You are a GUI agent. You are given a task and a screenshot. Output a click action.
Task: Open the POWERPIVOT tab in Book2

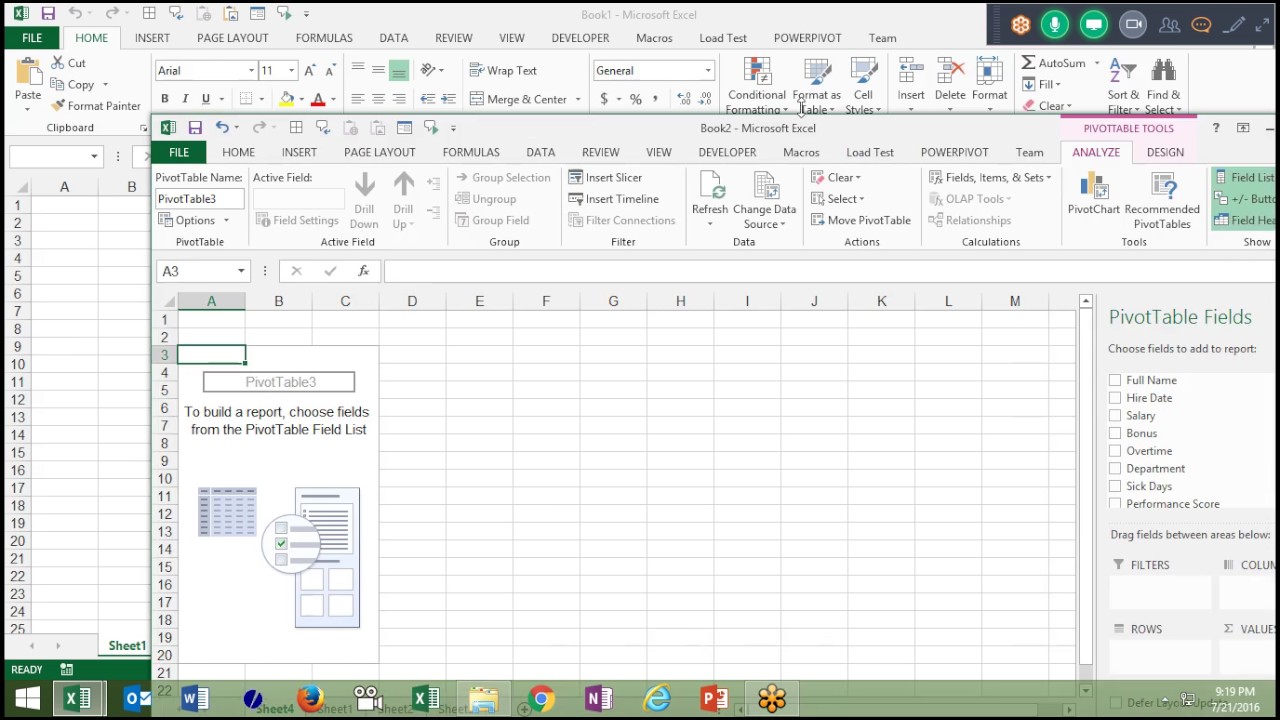(954, 152)
